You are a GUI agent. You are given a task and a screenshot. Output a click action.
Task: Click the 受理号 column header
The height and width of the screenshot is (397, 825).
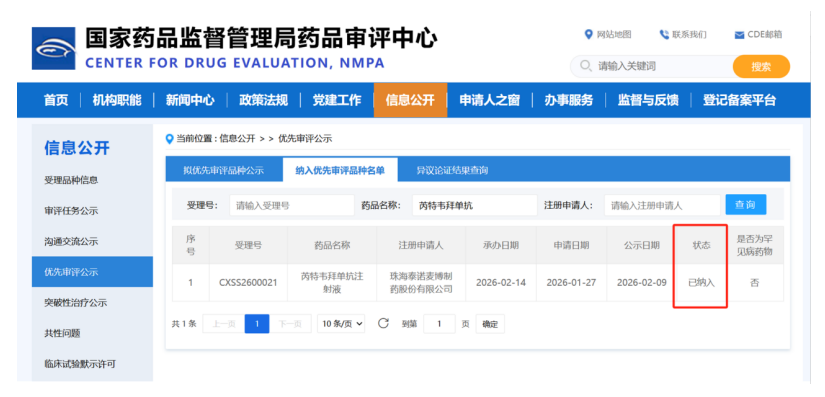[248, 245]
